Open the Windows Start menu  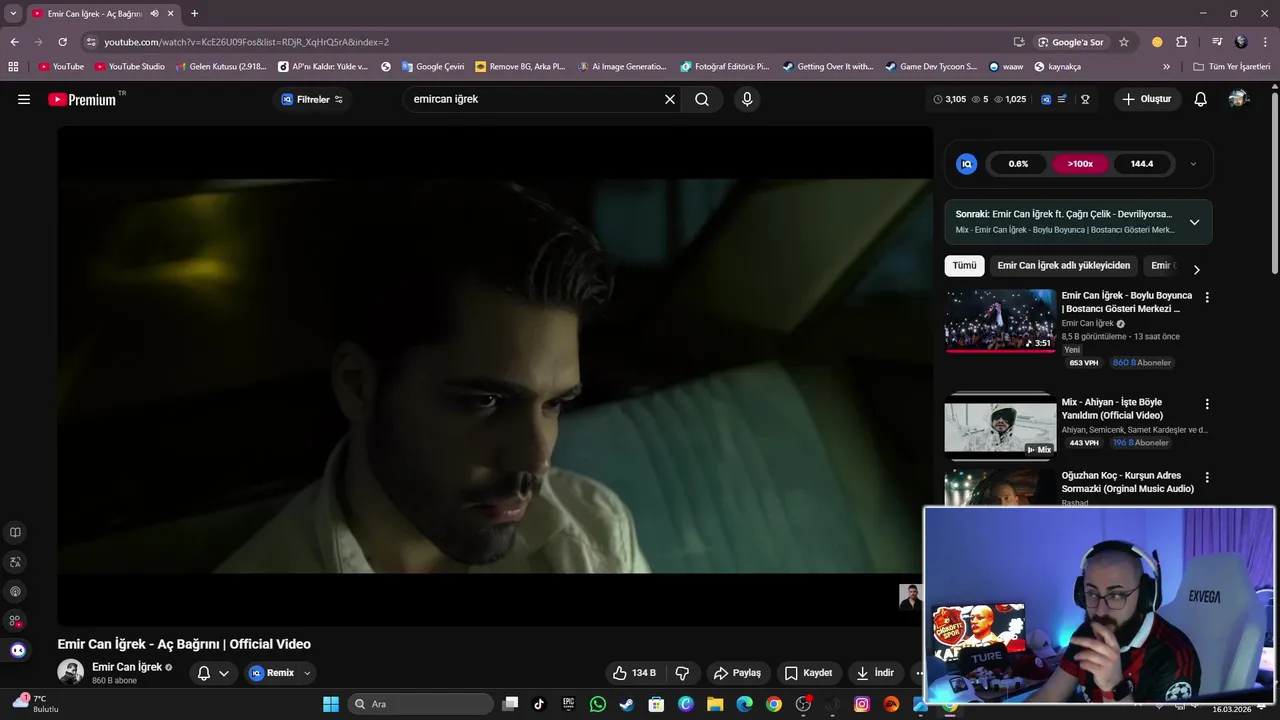click(x=331, y=704)
